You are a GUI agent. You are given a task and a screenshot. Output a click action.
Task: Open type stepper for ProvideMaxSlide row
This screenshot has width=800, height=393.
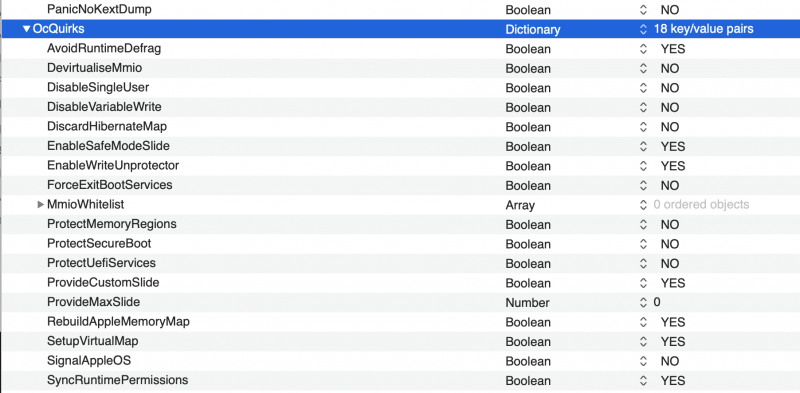[643, 303]
